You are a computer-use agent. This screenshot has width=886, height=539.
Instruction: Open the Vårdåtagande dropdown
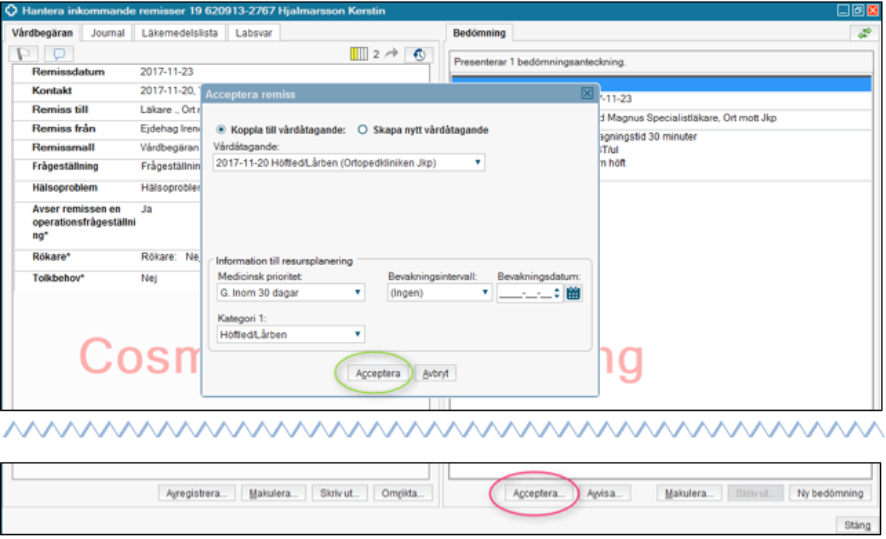point(348,161)
